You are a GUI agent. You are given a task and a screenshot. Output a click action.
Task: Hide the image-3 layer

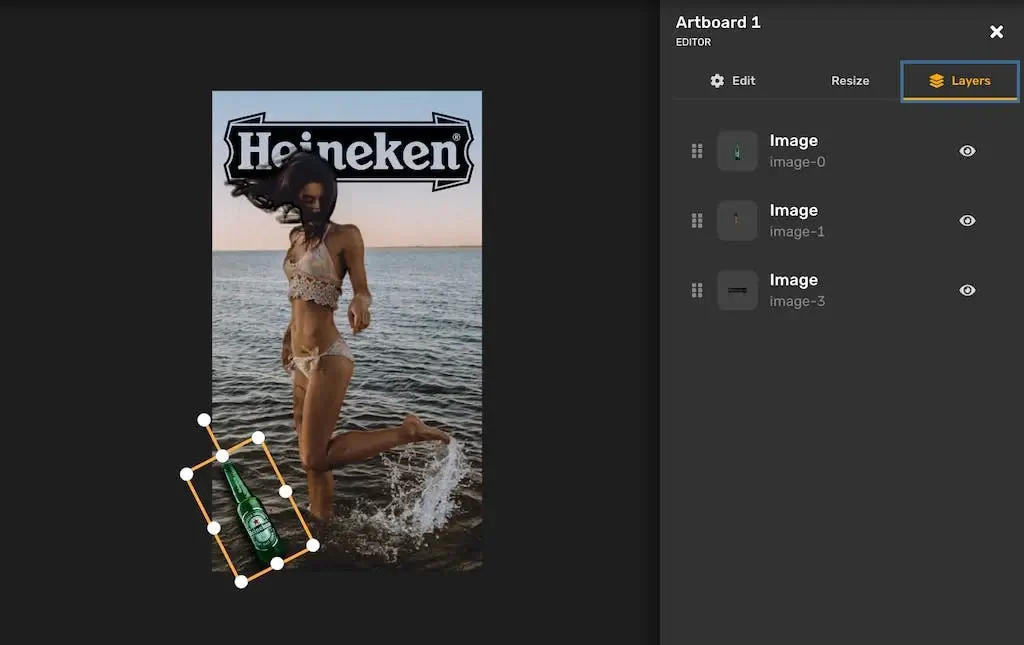[x=967, y=290]
